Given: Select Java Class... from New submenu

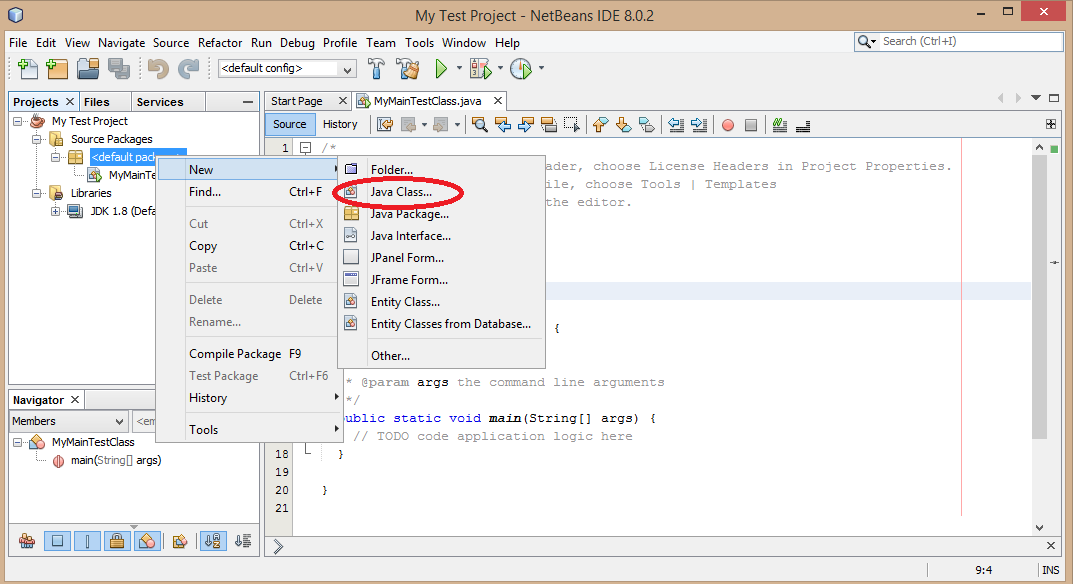Looking at the screenshot, I should tap(401, 192).
